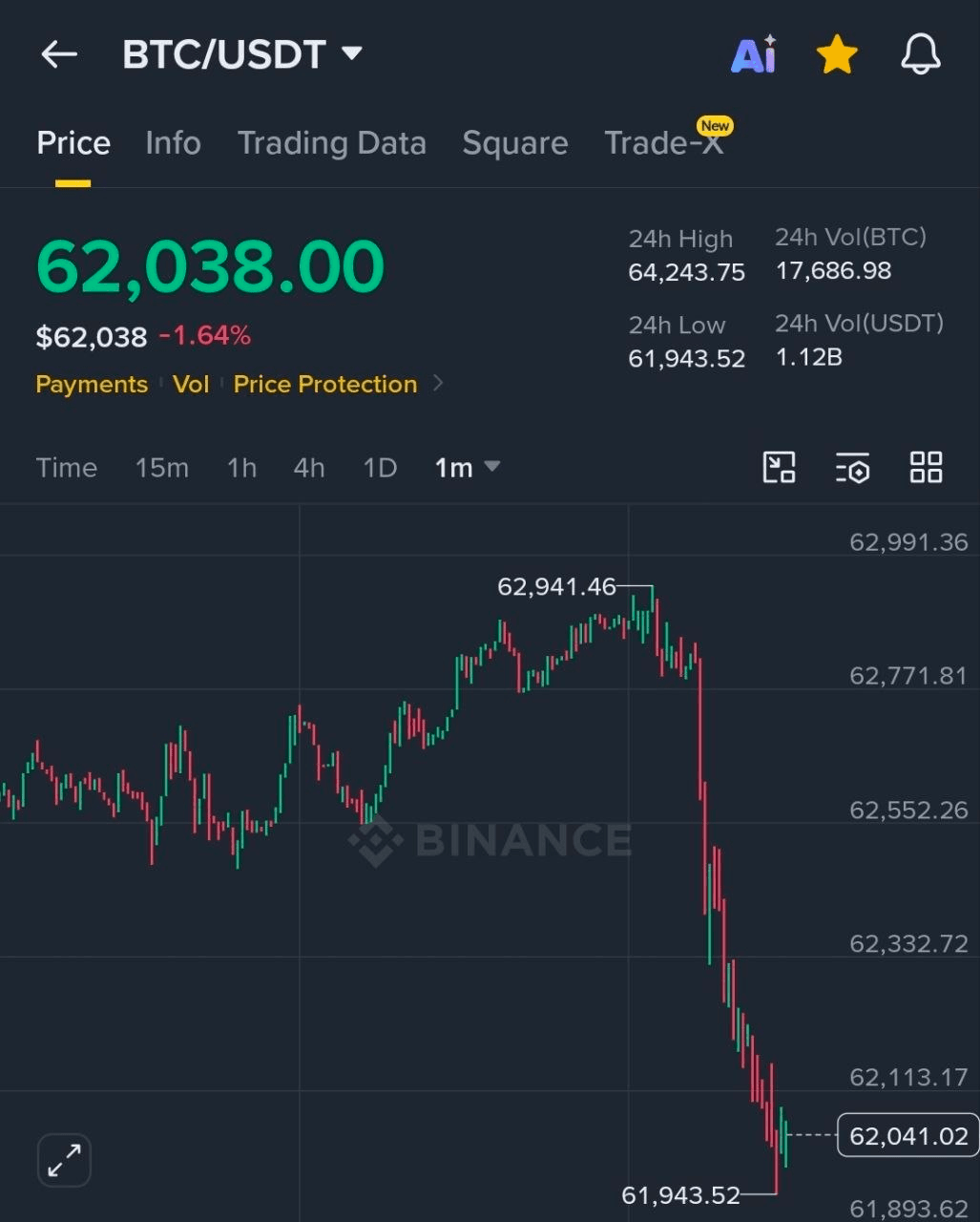Expand chart to fullscreen
The height and width of the screenshot is (1222, 980).
pos(64,1160)
